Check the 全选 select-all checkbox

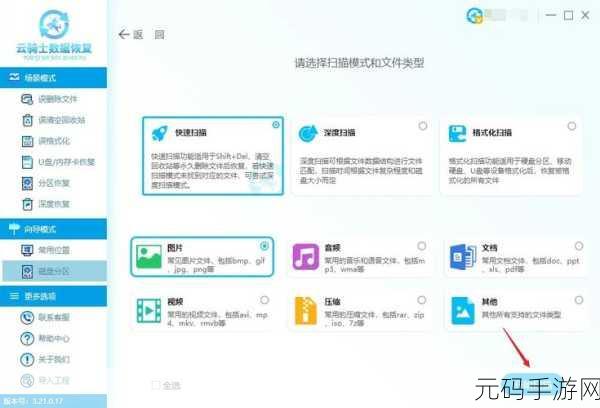coord(156,385)
